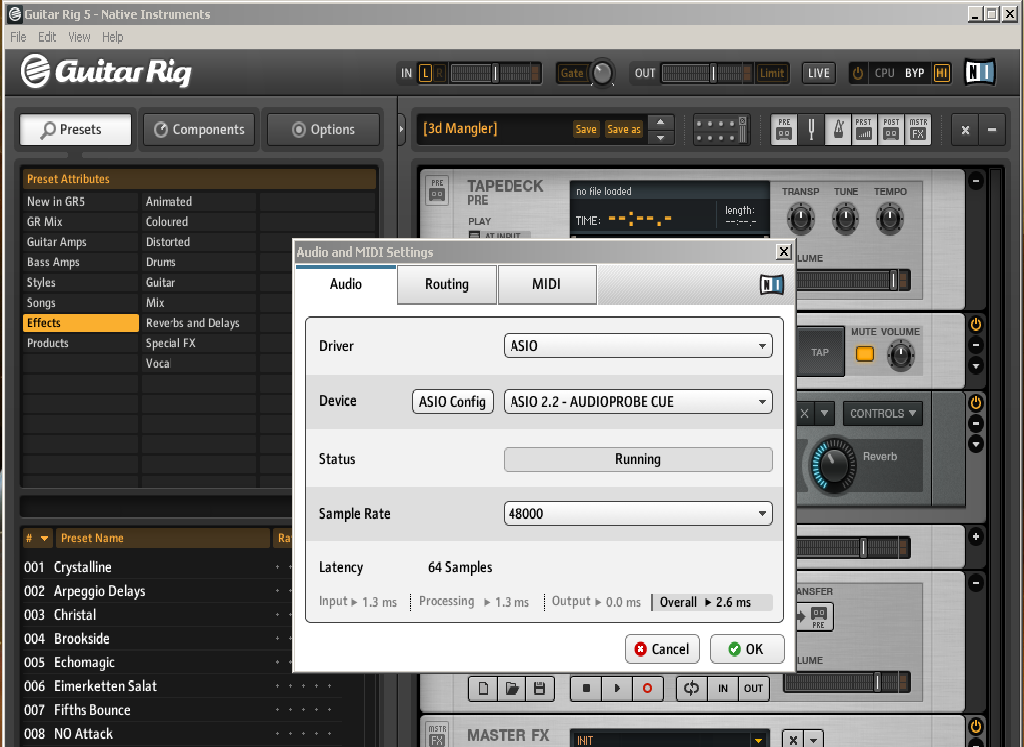Show the virtual rig kontrol icon
Screen dimensions: 1024x747
click(721, 129)
